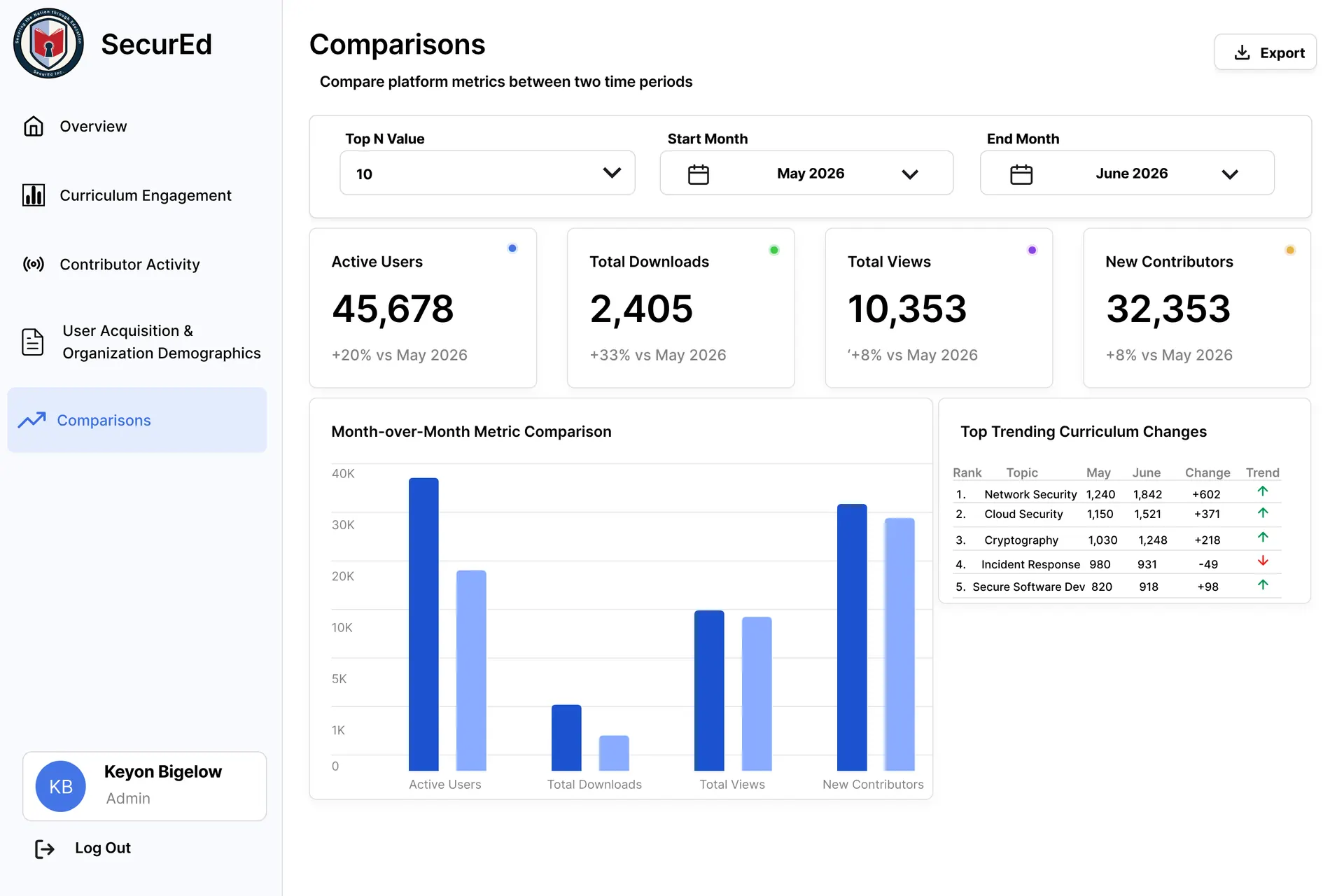Click the +33% vs May 2026 text

[658, 355]
